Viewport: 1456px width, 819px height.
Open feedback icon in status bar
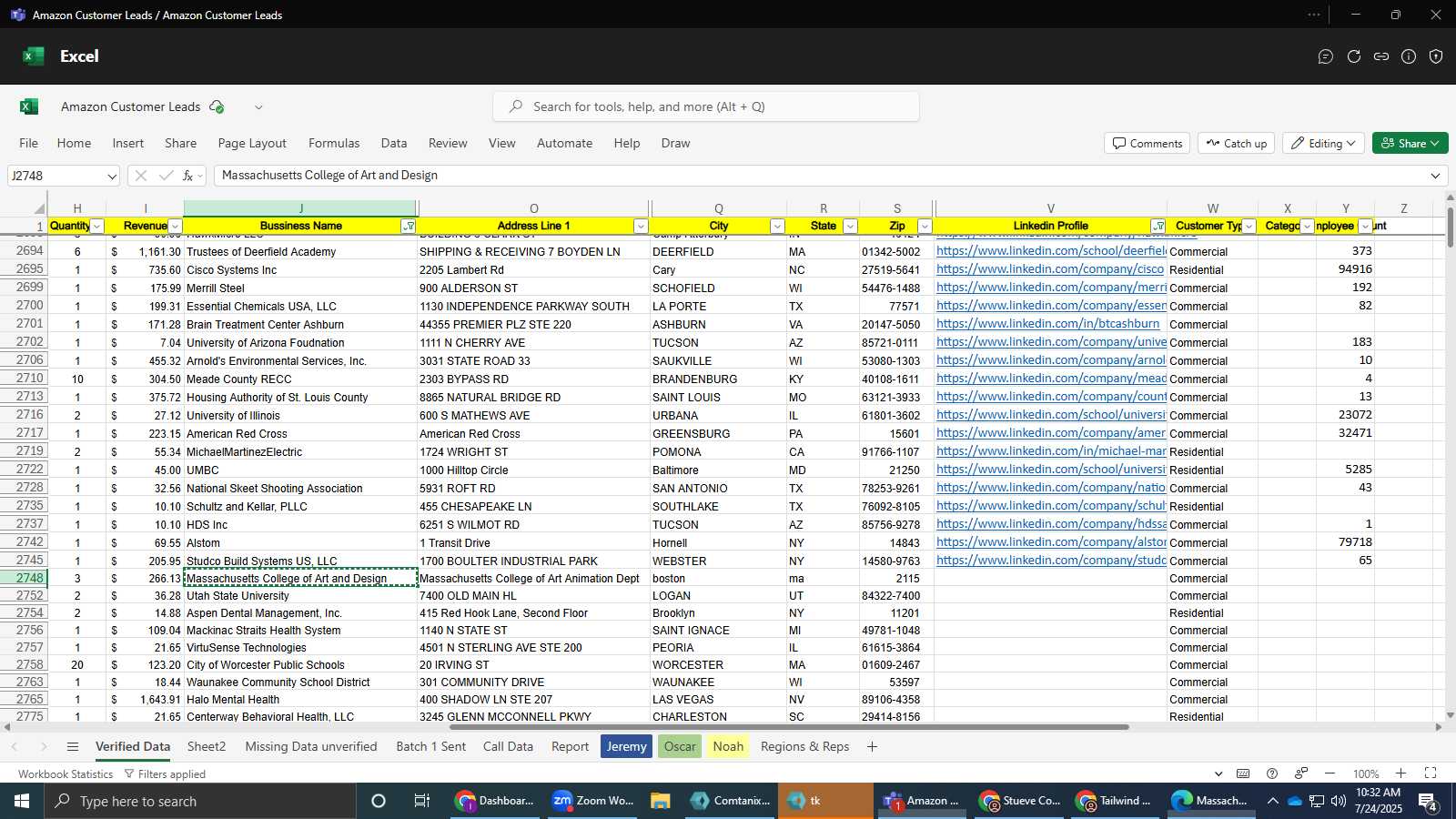point(1301,773)
